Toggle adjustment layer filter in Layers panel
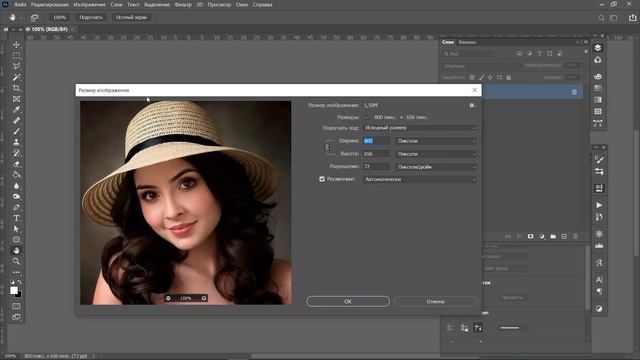The width and height of the screenshot is (640, 360). (x=529, y=53)
